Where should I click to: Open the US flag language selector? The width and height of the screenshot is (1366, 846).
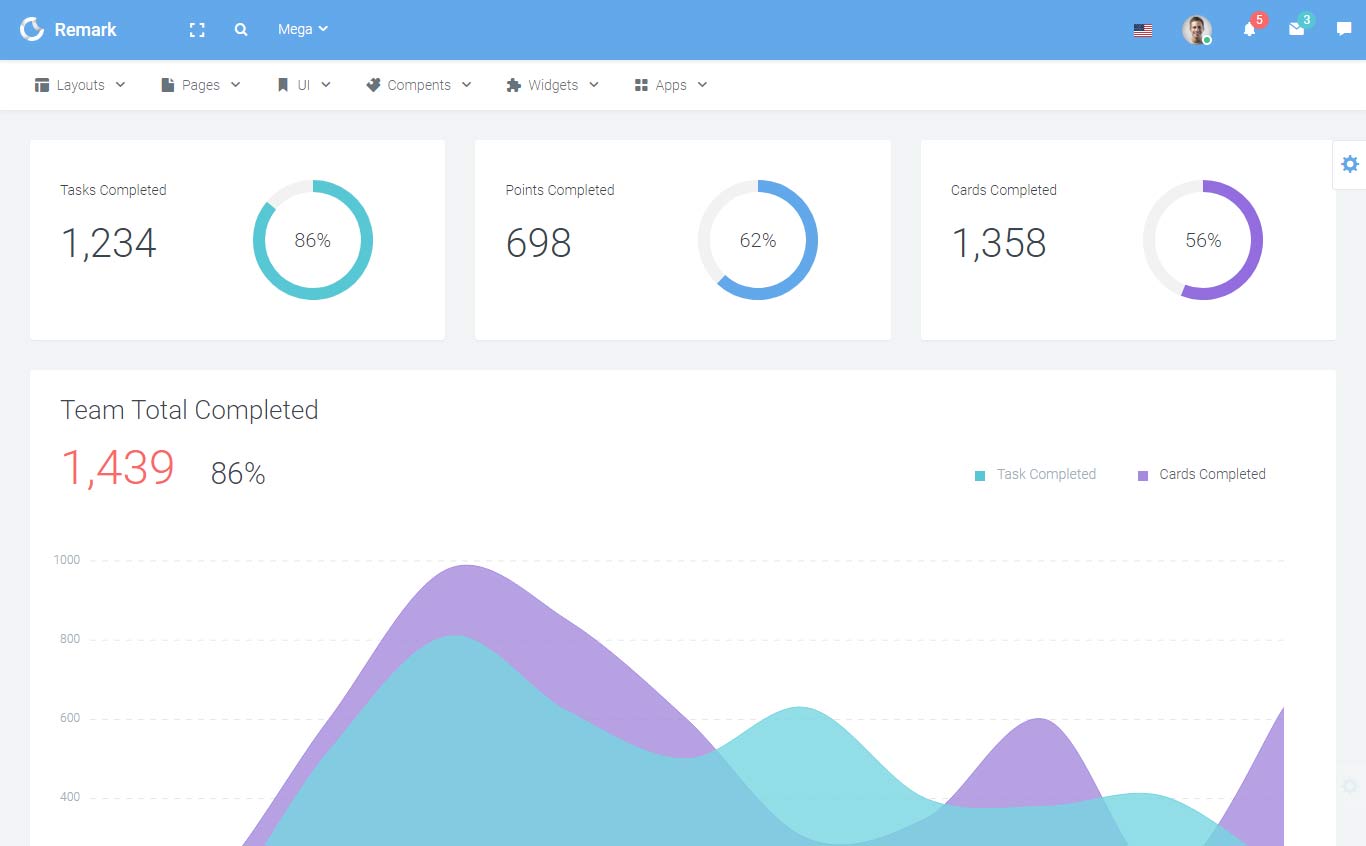(x=1143, y=30)
